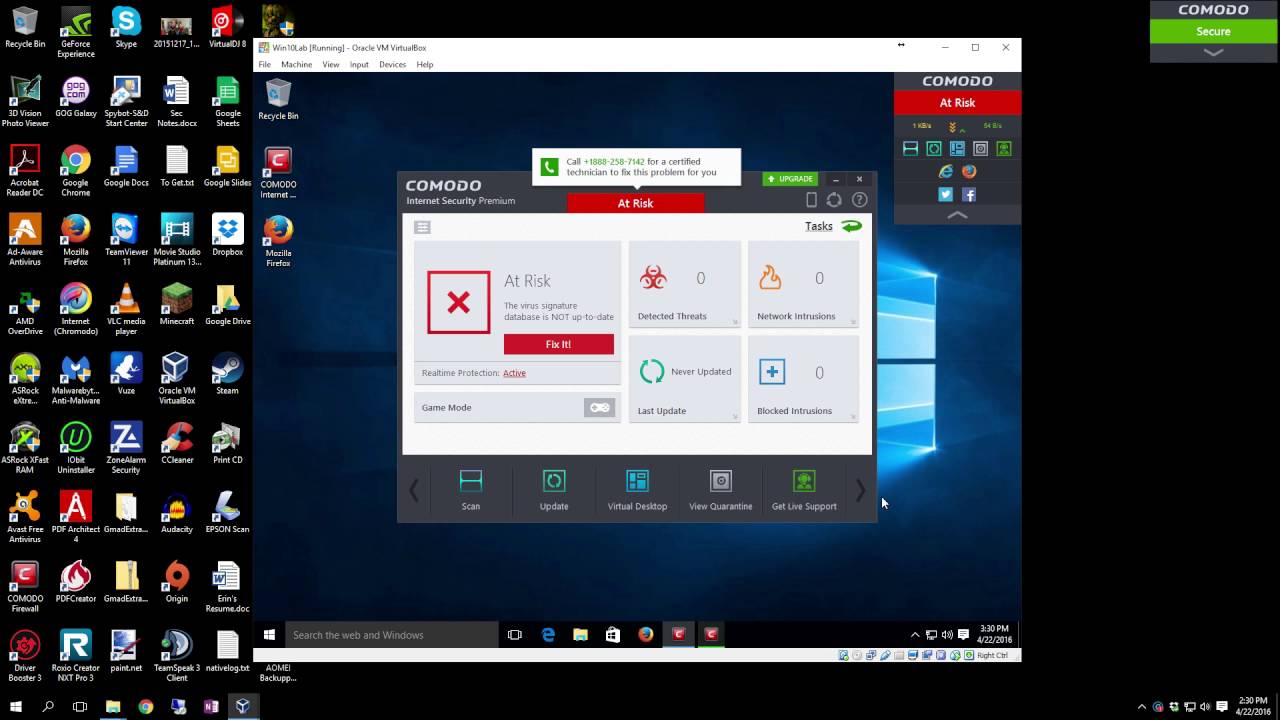Open VirtualBox Help menu
This screenshot has height=720, width=1280.
(425, 64)
